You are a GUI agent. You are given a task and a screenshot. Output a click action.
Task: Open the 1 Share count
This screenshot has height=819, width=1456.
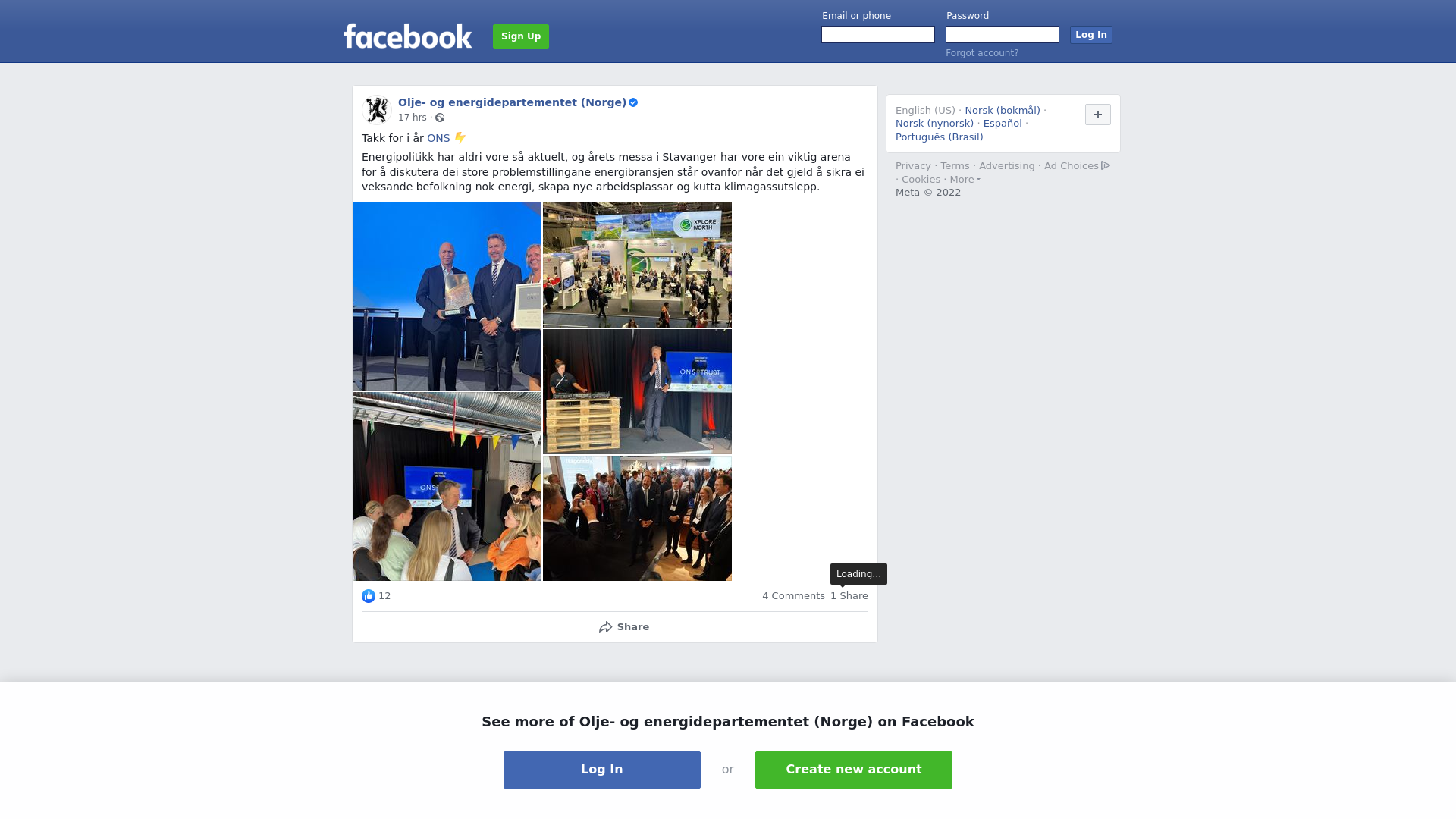pyautogui.click(x=849, y=596)
